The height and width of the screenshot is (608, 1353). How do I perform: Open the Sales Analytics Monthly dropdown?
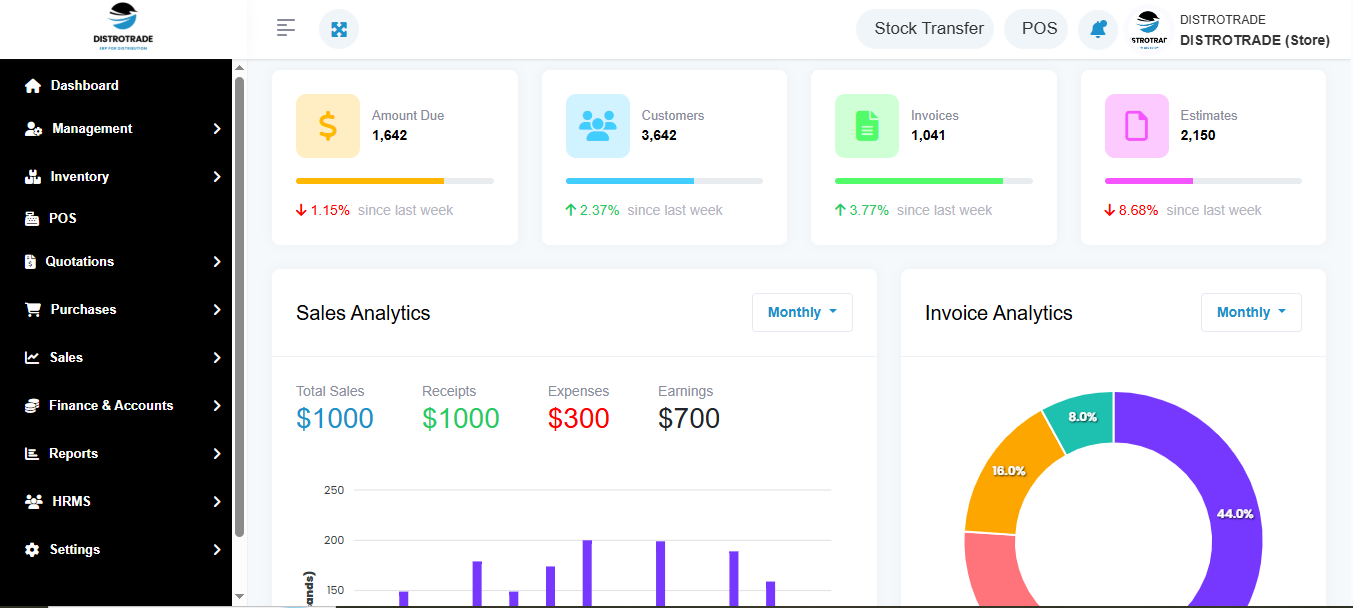click(x=802, y=312)
